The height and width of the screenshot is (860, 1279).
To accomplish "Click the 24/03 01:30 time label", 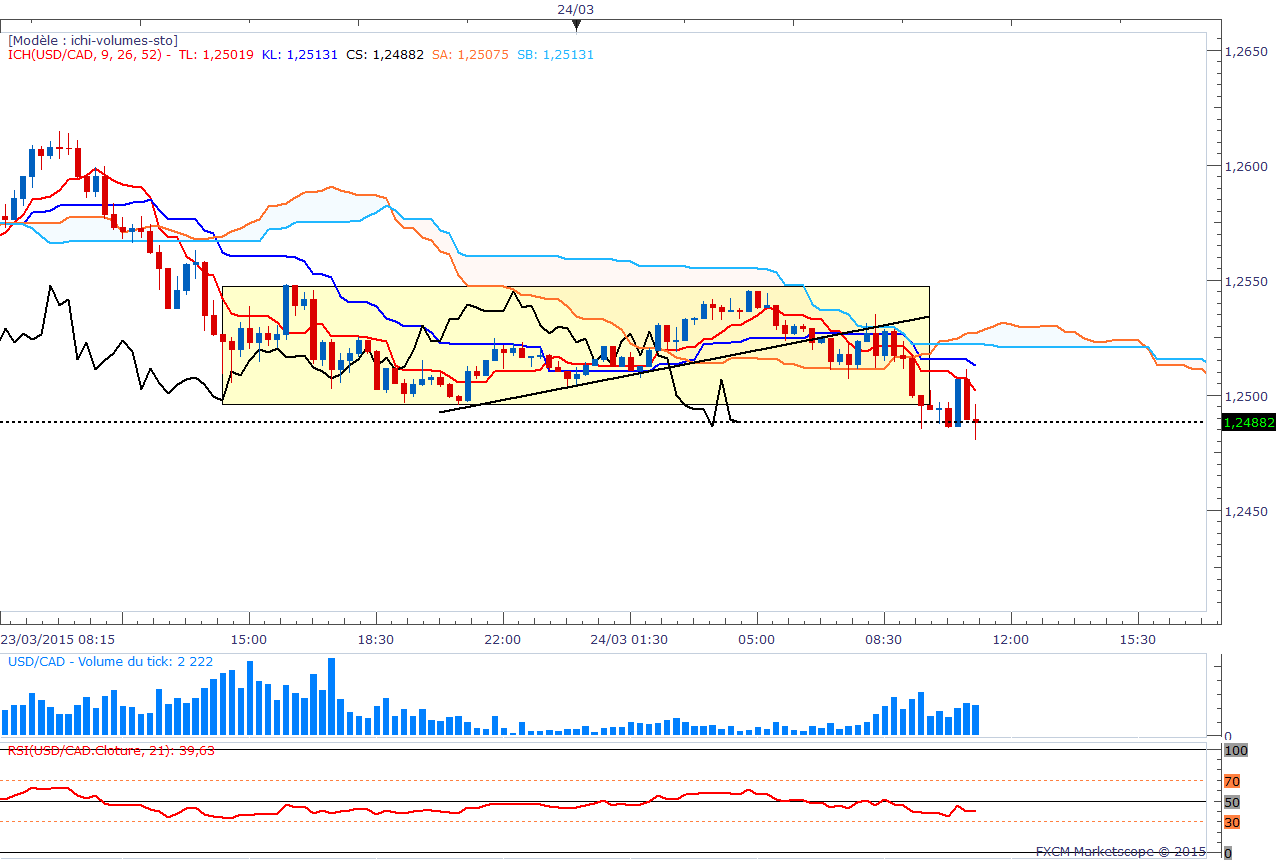I will click(x=629, y=638).
